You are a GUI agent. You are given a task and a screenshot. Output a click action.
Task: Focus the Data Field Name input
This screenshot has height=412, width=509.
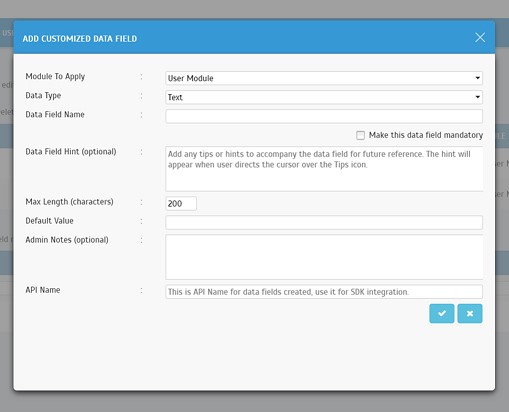tap(324, 116)
